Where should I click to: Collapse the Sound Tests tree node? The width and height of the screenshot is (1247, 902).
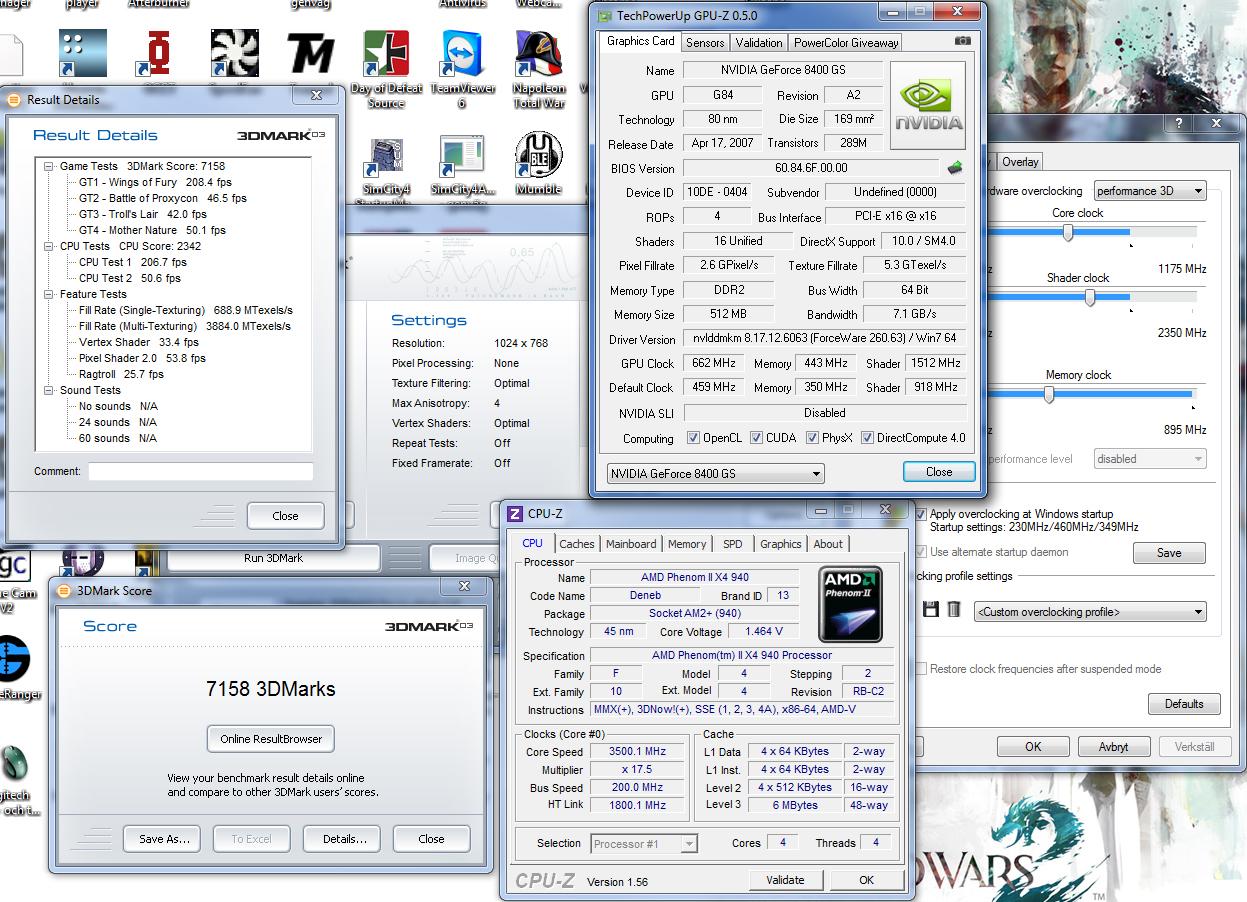click(49, 390)
